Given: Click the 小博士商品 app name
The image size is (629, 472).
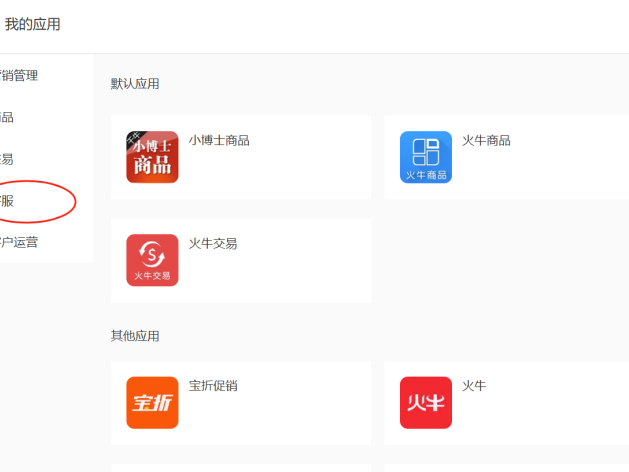Looking at the screenshot, I should click(219, 140).
